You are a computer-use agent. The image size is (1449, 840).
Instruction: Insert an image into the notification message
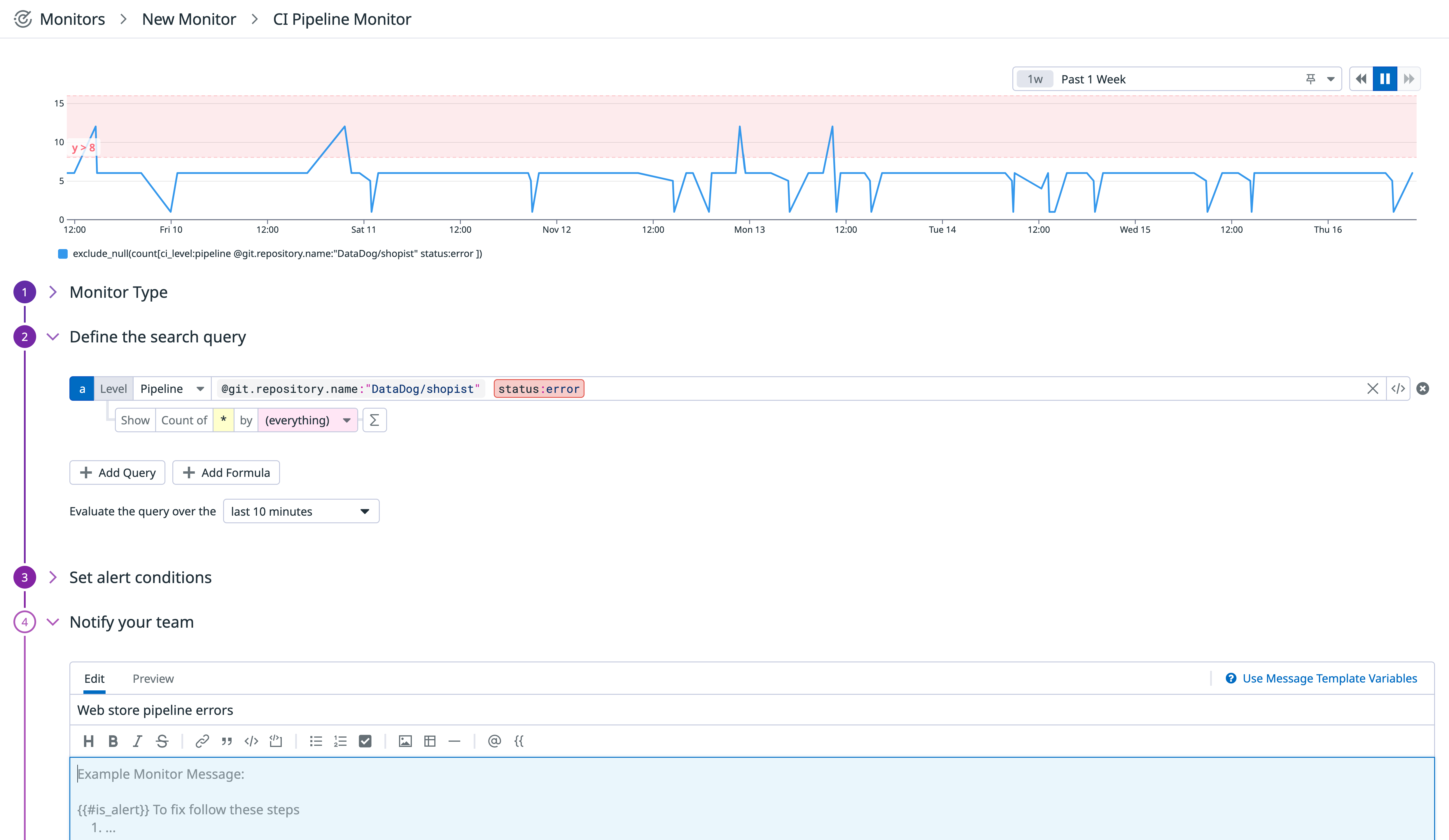(x=405, y=741)
